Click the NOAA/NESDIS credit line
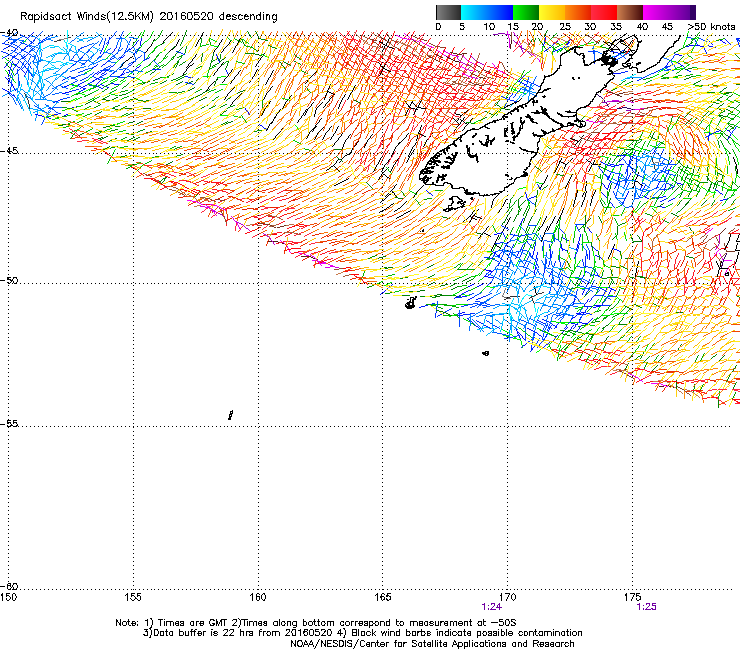740x650 pixels. (x=432, y=644)
